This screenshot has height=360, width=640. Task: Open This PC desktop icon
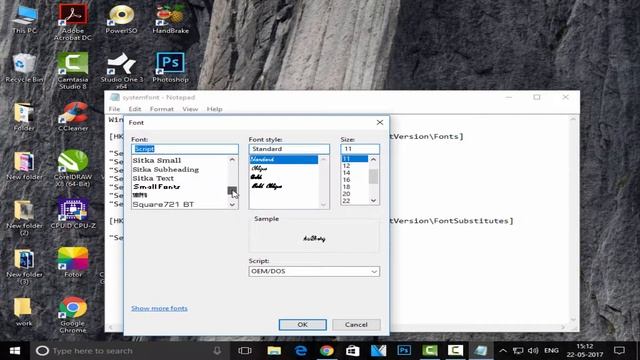[x=24, y=20]
